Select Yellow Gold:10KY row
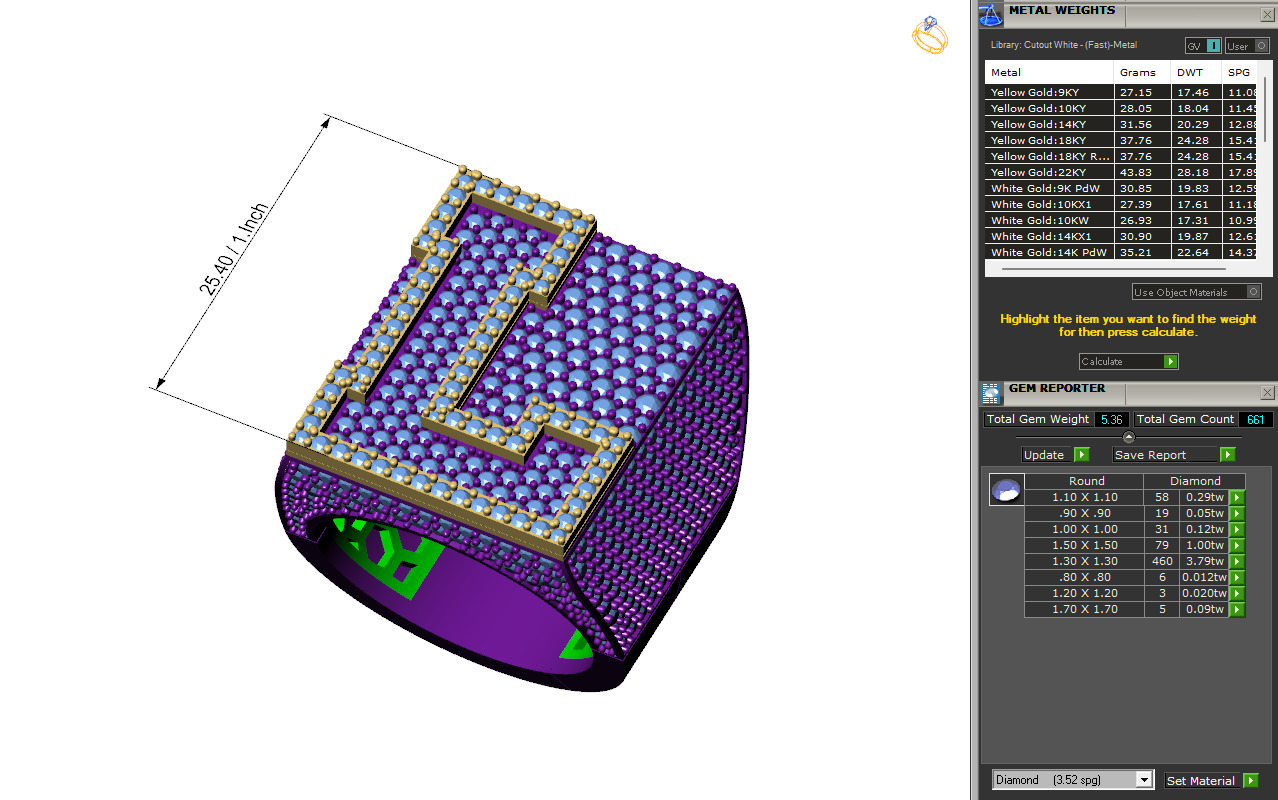1278x800 pixels. click(1120, 108)
